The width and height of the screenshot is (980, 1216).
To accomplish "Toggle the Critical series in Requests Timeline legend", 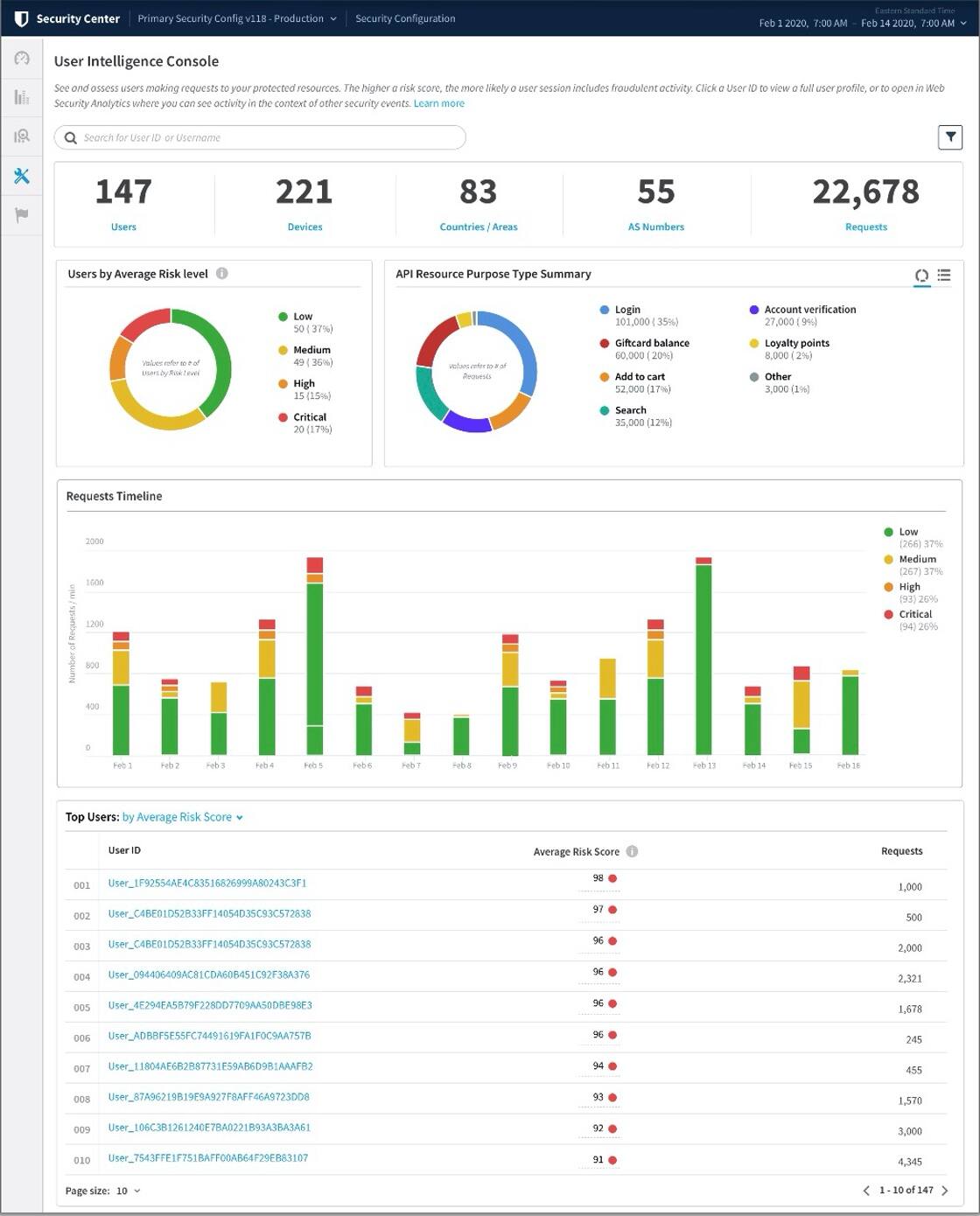I will pos(915,614).
